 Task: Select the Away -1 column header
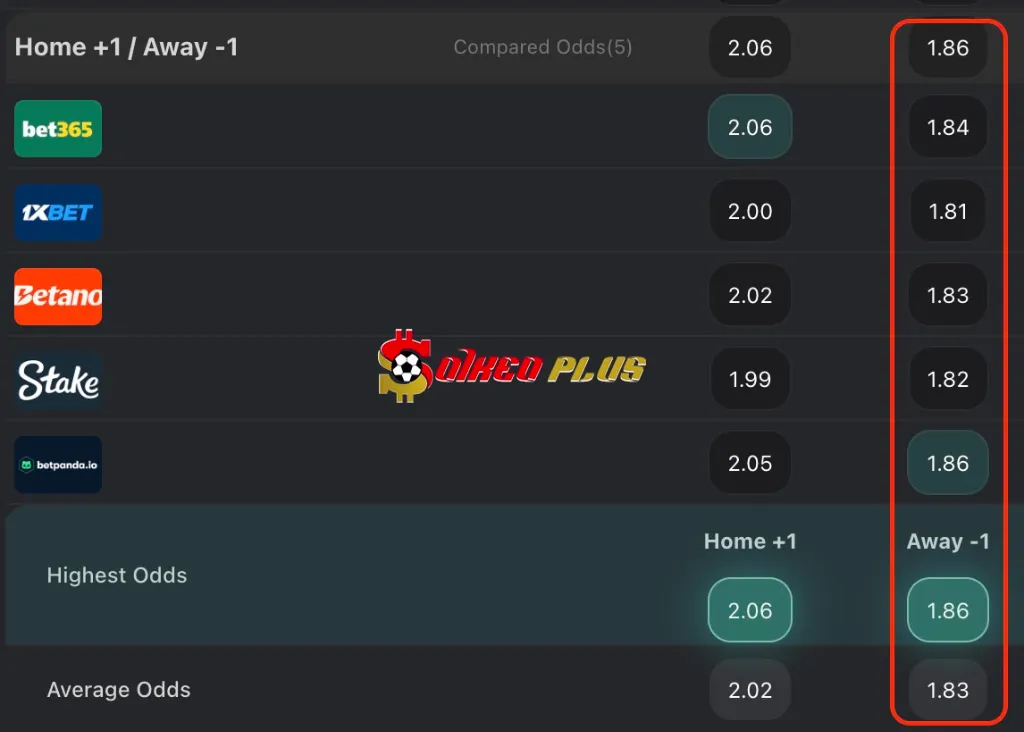(x=947, y=541)
